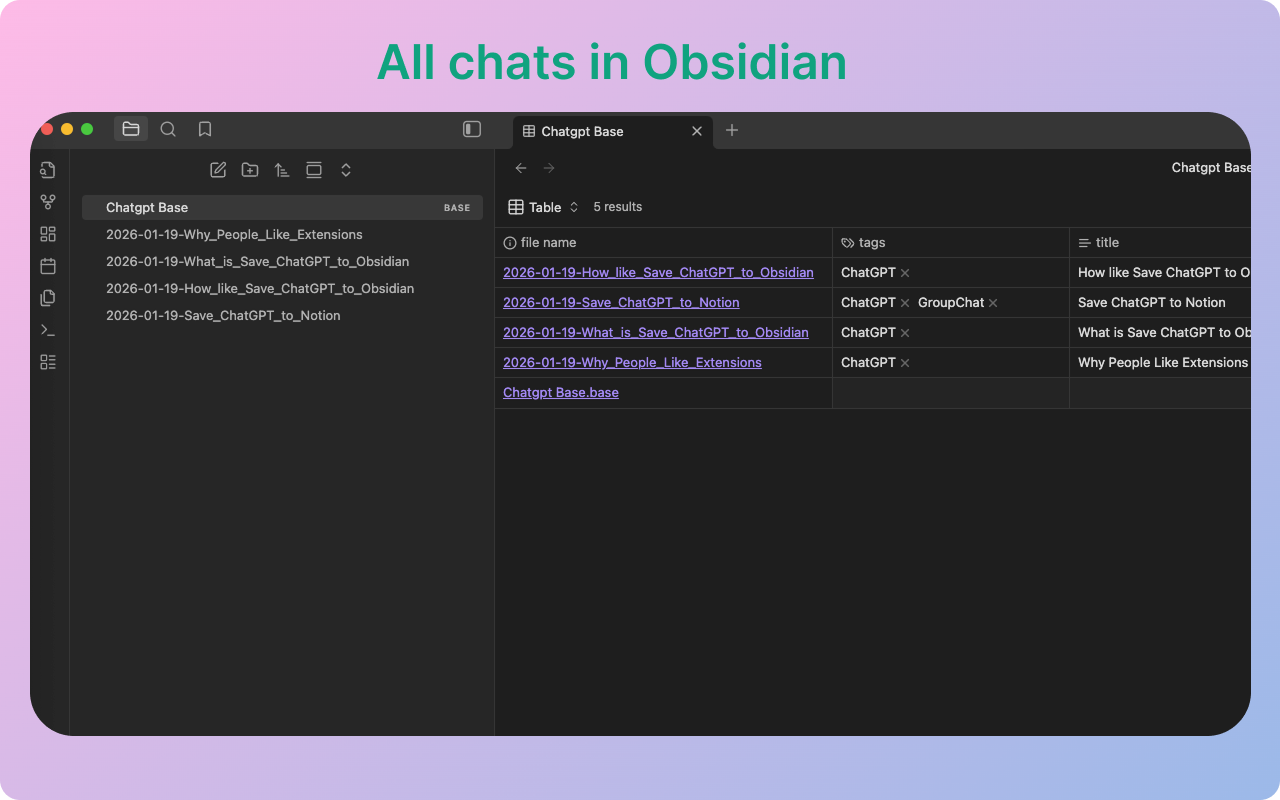
Task: Click the file name column header
Action: pyautogui.click(x=664, y=243)
